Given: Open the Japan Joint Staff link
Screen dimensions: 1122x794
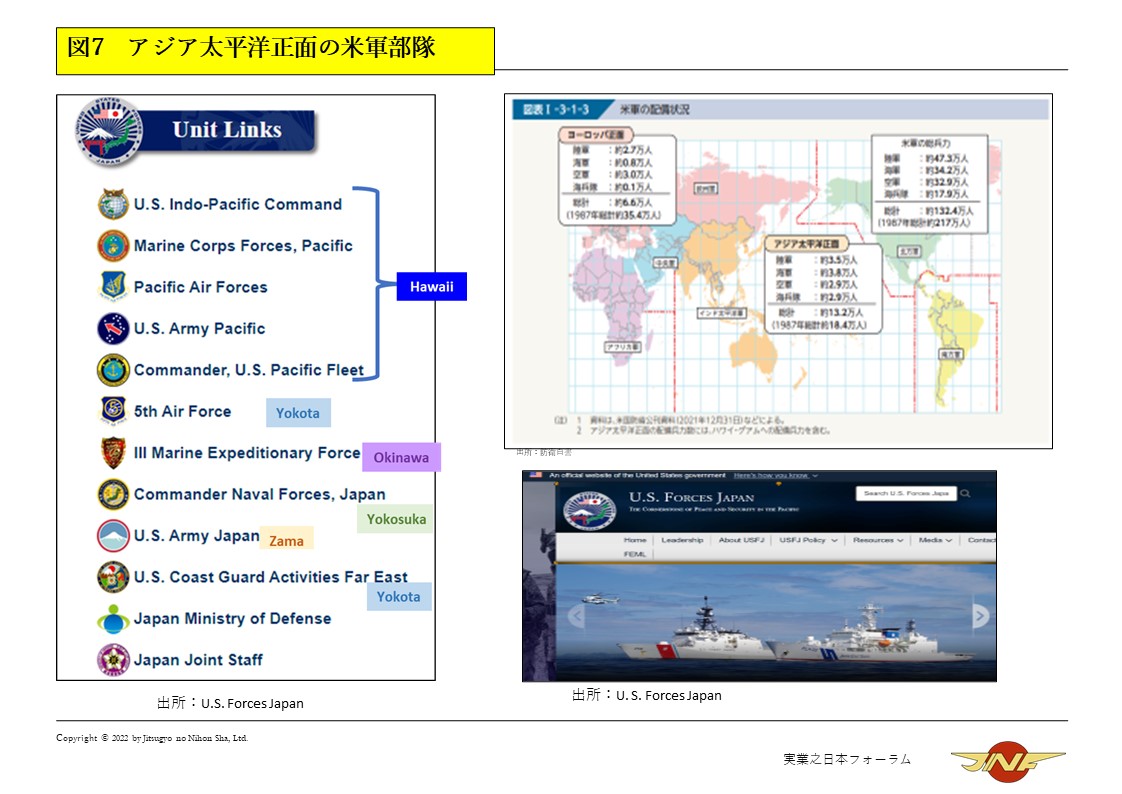Looking at the screenshot, I should click(x=198, y=660).
